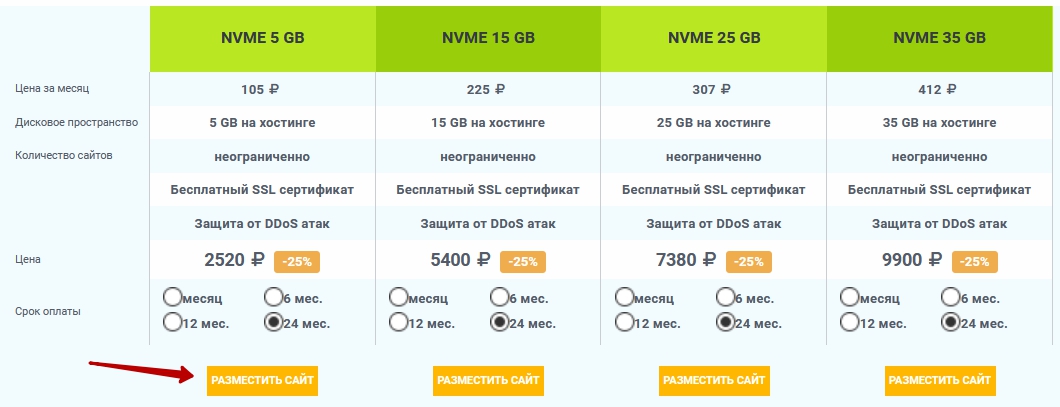
Task: Select the 'месяц' period for NVME 5 GB
Action: [173, 297]
